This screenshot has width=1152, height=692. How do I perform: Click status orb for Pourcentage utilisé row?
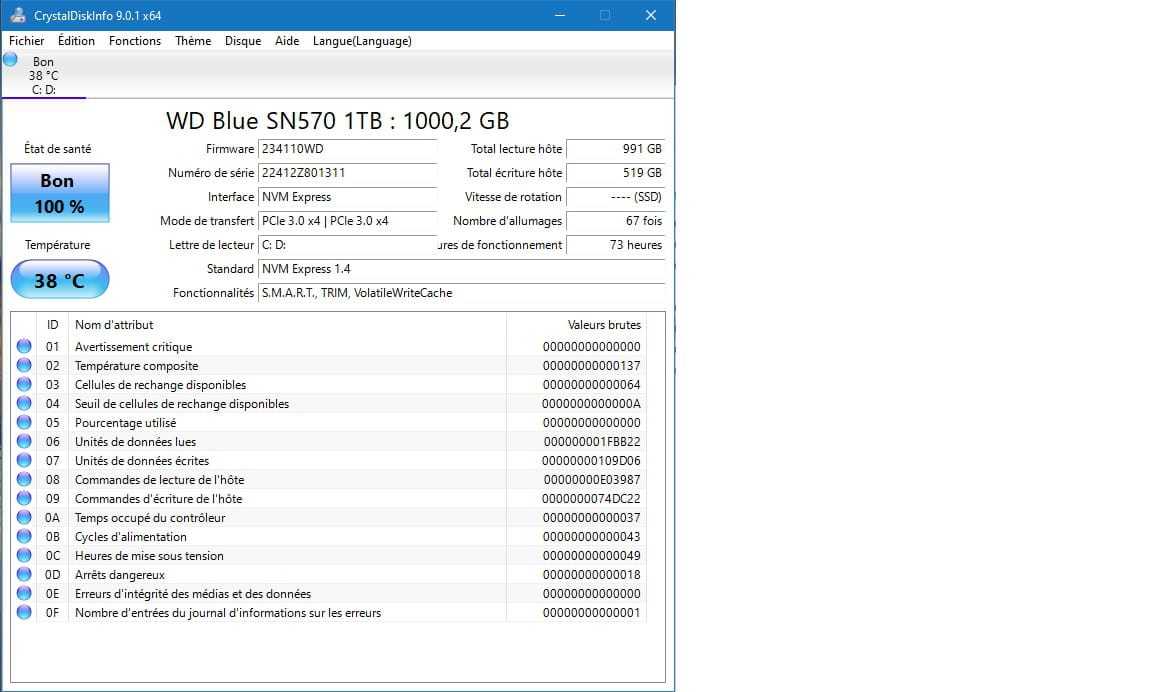click(x=24, y=422)
